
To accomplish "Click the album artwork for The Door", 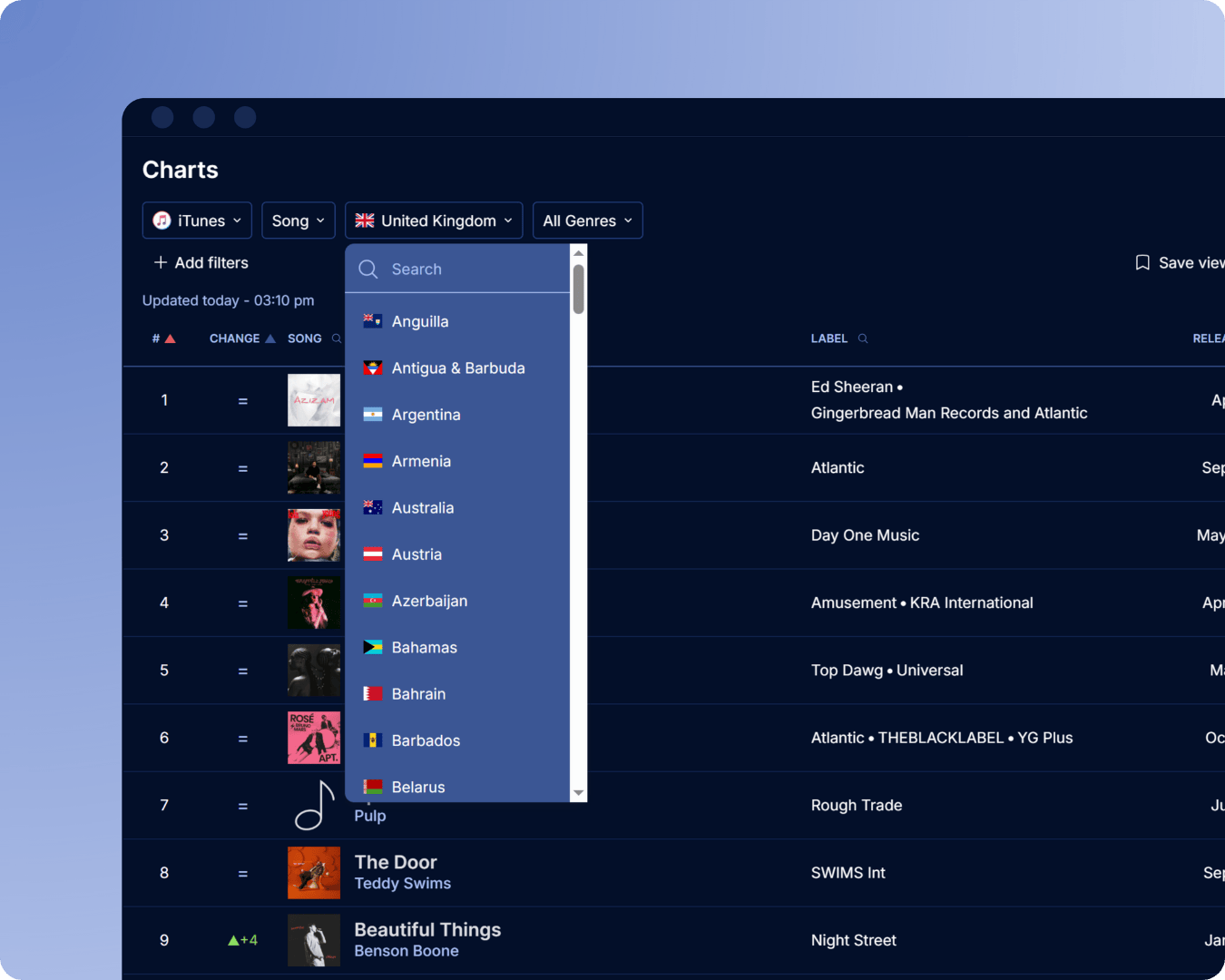I will [x=314, y=872].
